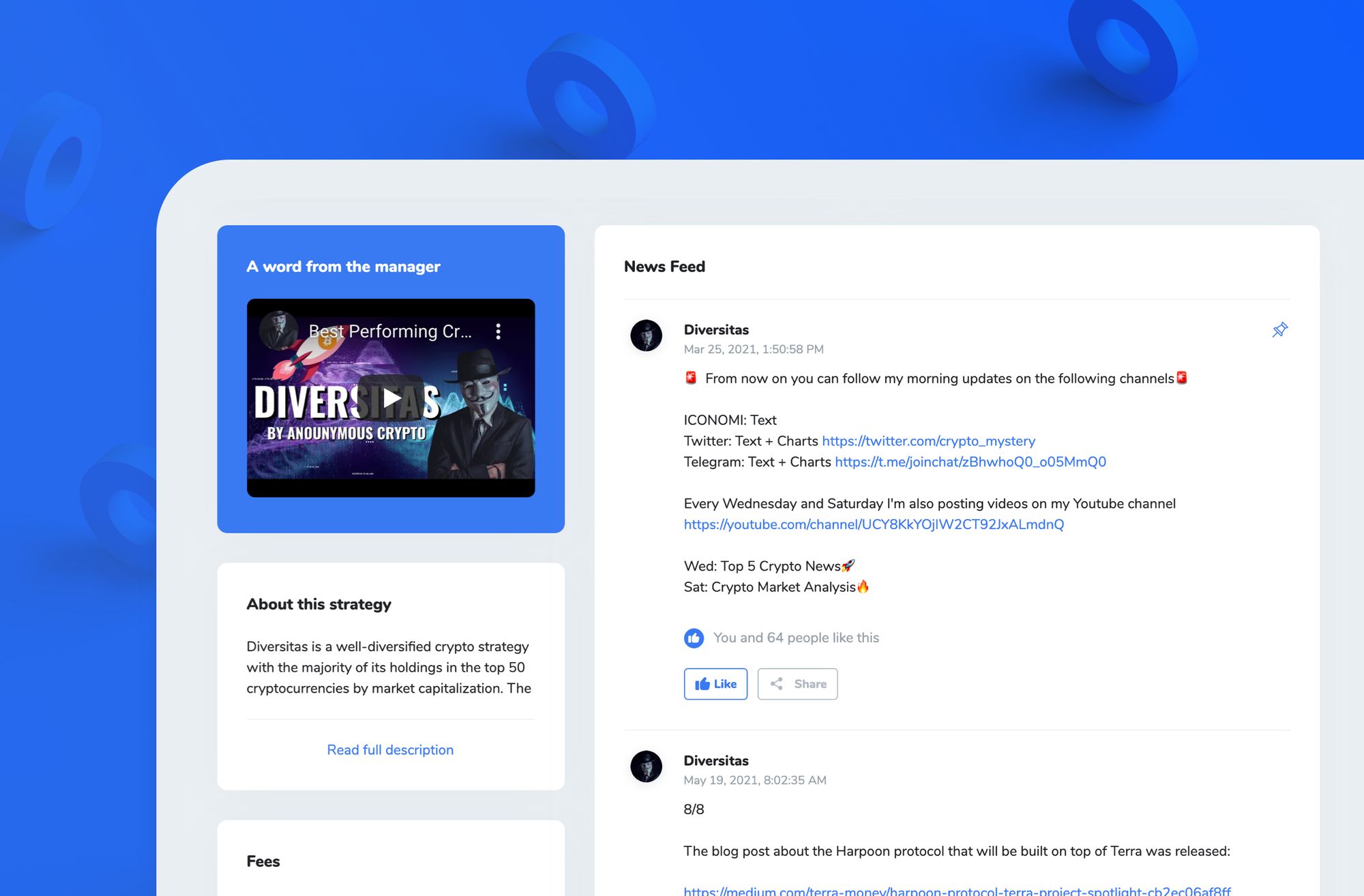
Task: Open the Telegram joinchat link
Action: pyautogui.click(x=970, y=462)
